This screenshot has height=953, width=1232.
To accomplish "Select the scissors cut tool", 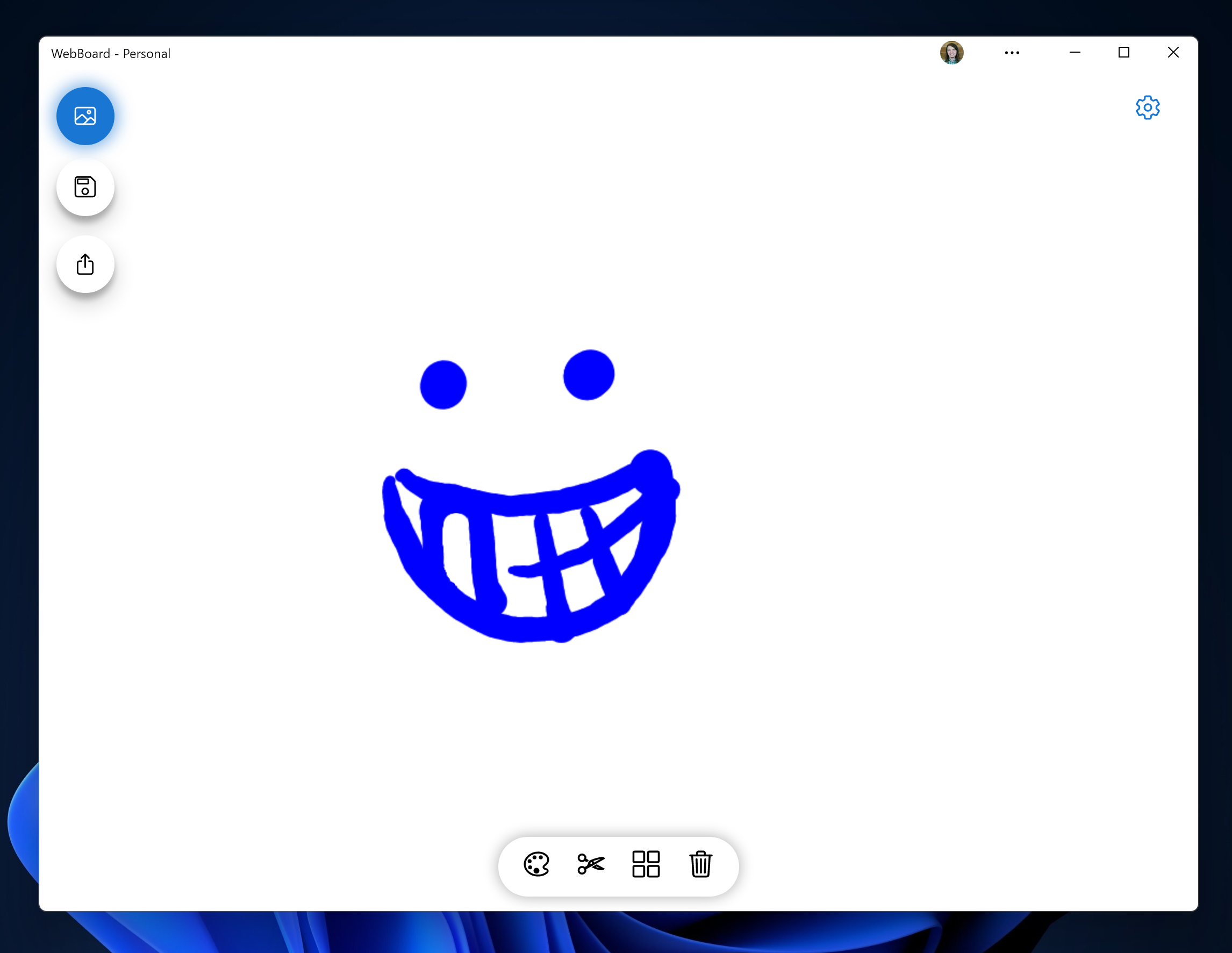I will [591, 864].
